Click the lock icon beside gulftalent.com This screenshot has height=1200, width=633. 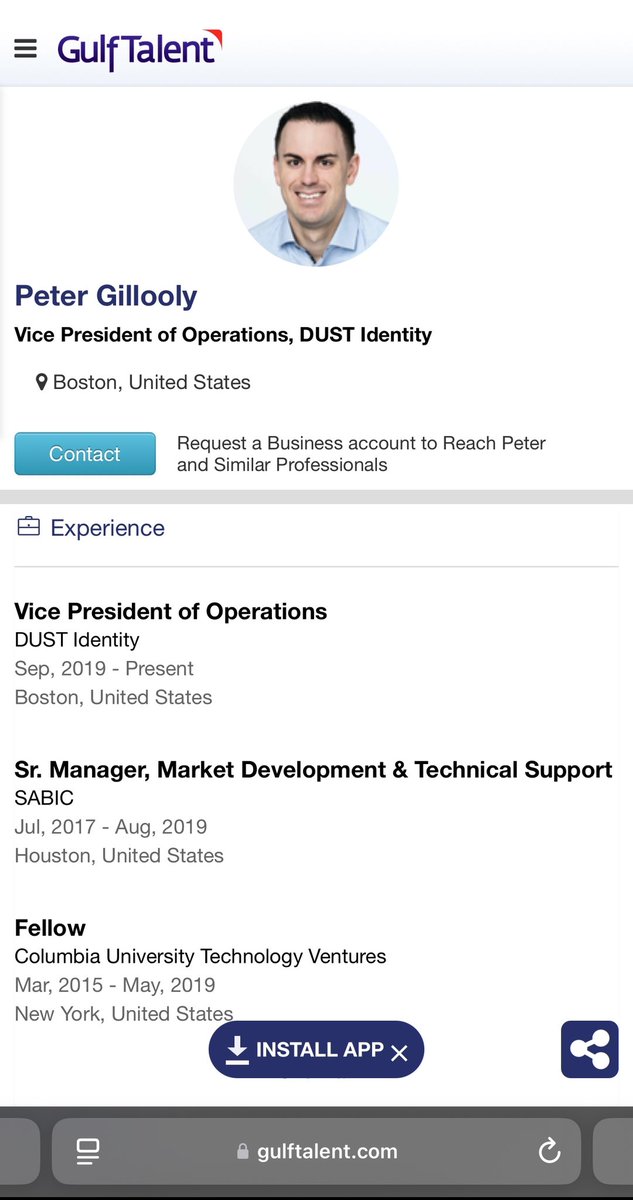click(x=242, y=1152)
